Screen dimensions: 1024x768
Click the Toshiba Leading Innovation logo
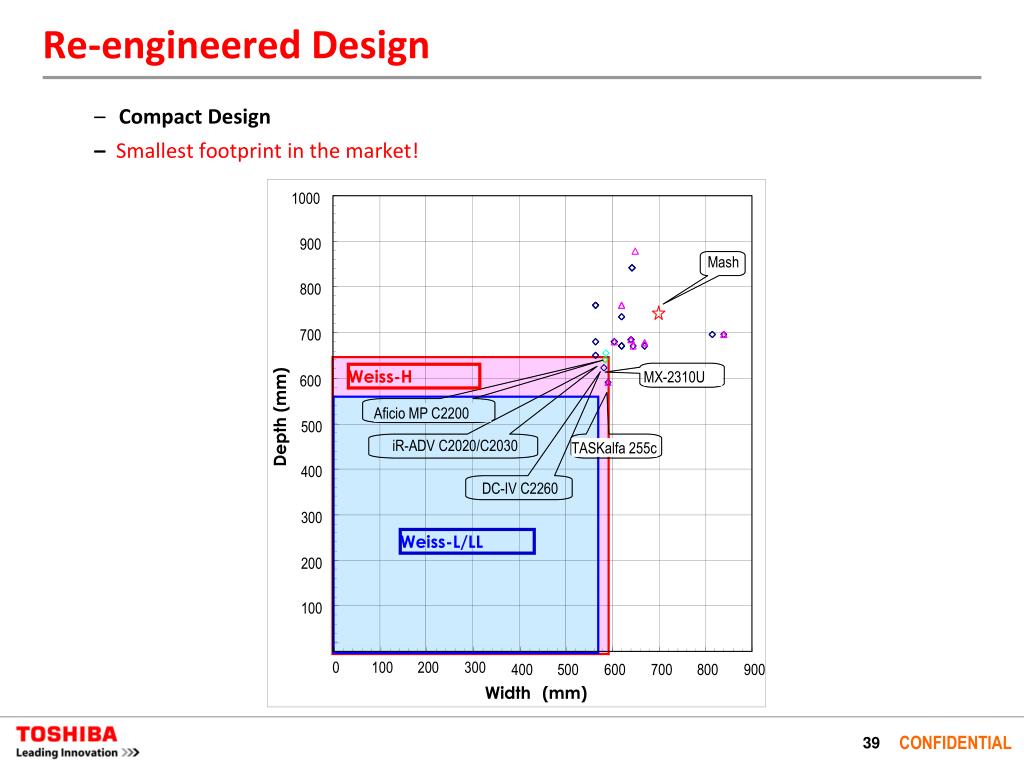click(x=77, y=742)
